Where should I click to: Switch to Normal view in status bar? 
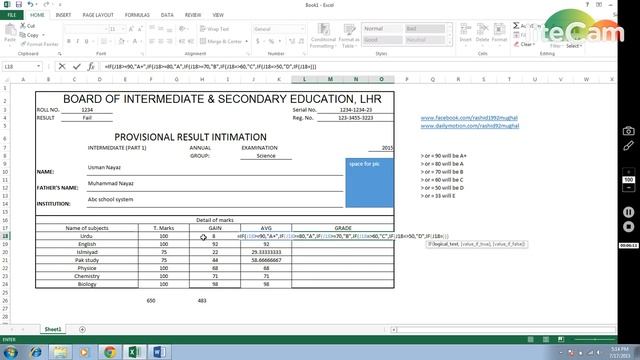[531, 339]
